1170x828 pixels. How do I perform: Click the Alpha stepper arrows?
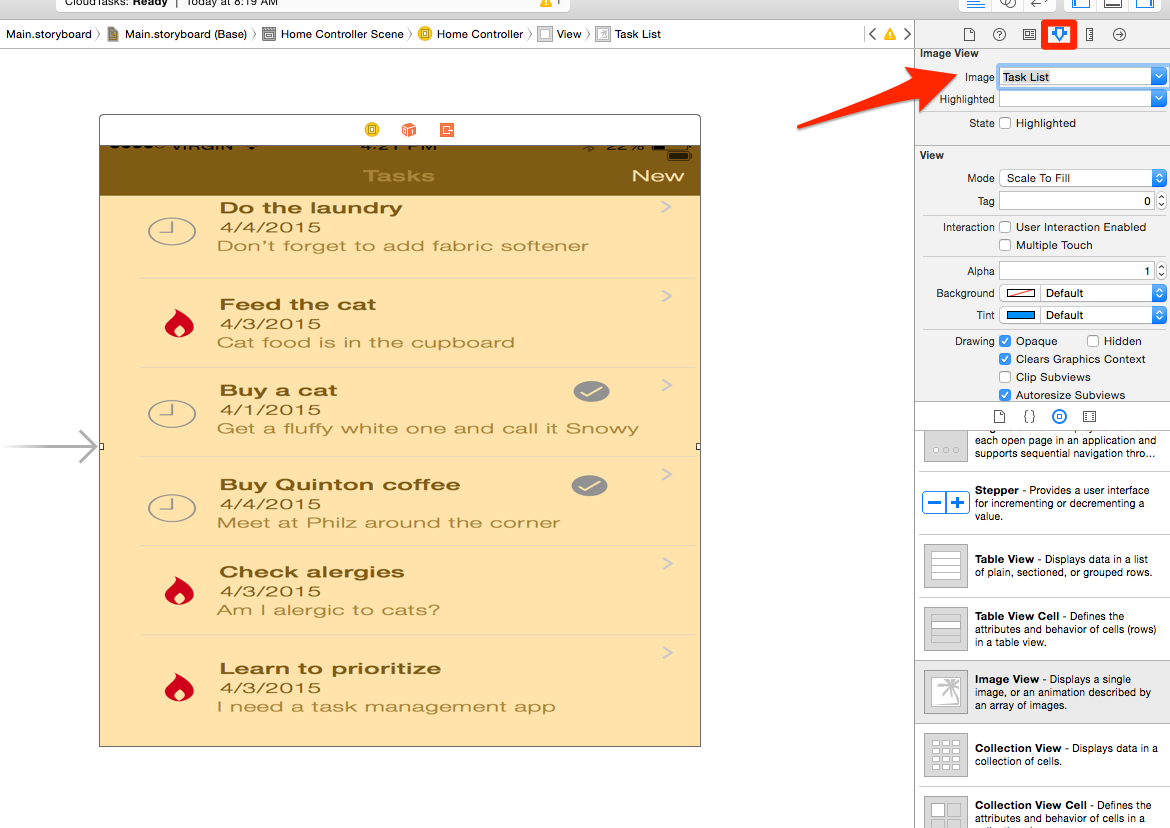tap(1161, 271)
